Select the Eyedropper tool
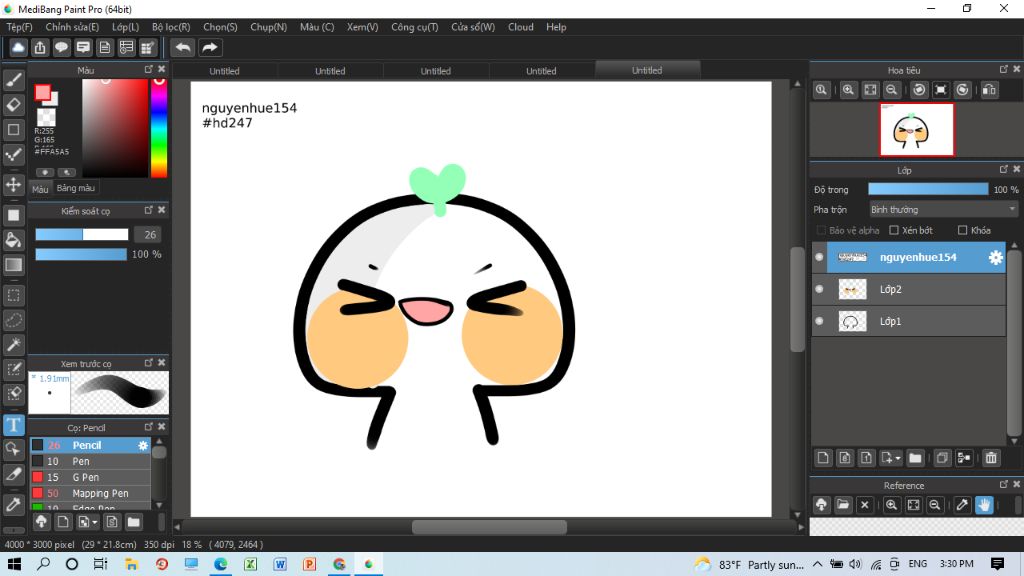The image size is (1024, 576). click(14, 504)
